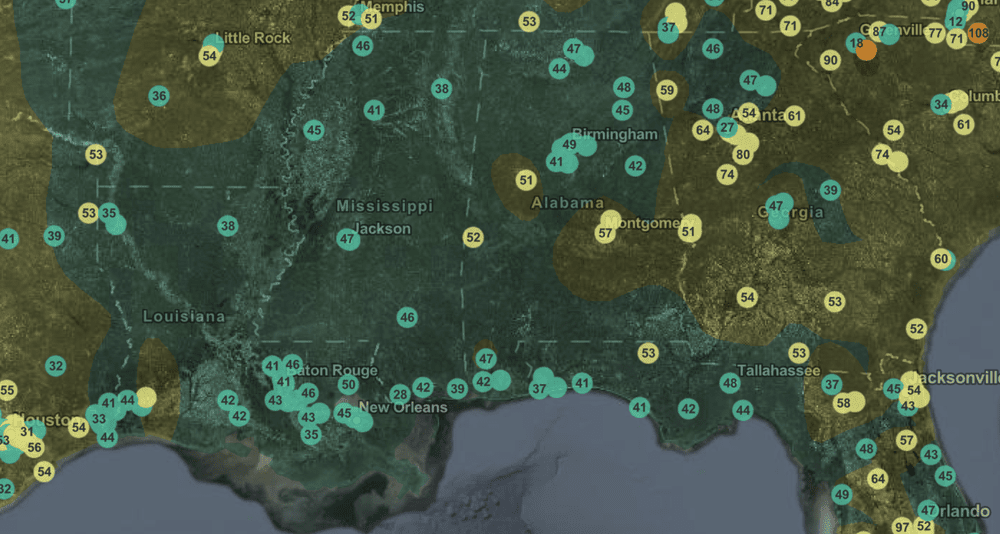Select the unnumbered orange marker beside 18

(x=866, y=50)
